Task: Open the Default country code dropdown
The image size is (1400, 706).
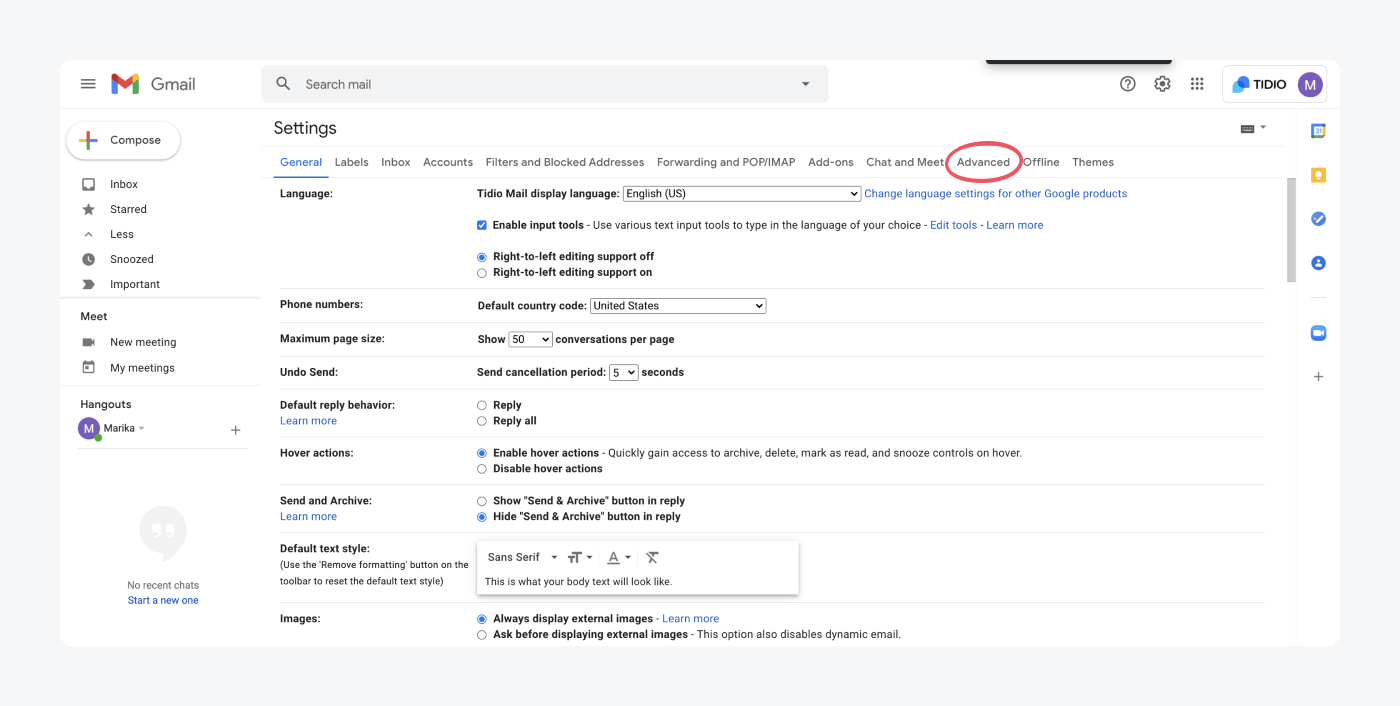Action: [678, 305]
